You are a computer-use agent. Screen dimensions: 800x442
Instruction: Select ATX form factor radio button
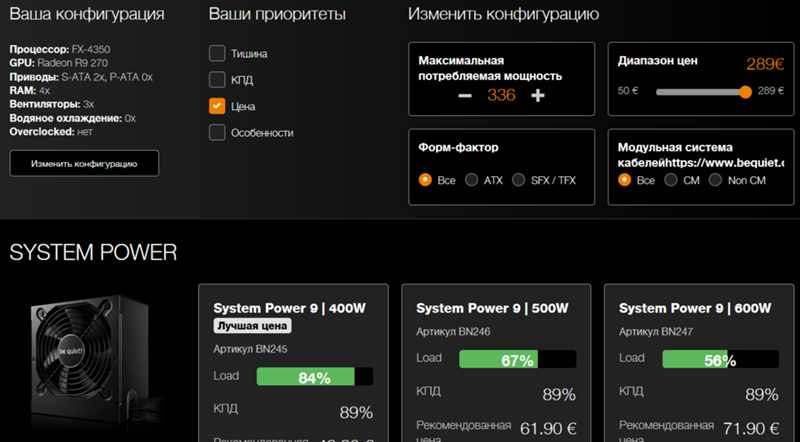coord(471,180)
